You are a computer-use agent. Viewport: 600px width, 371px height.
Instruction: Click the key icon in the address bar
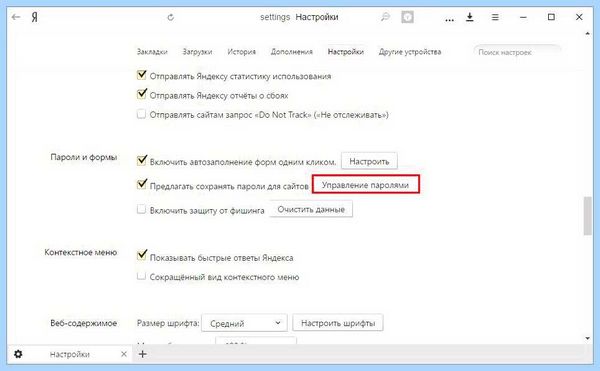[385, 17]
